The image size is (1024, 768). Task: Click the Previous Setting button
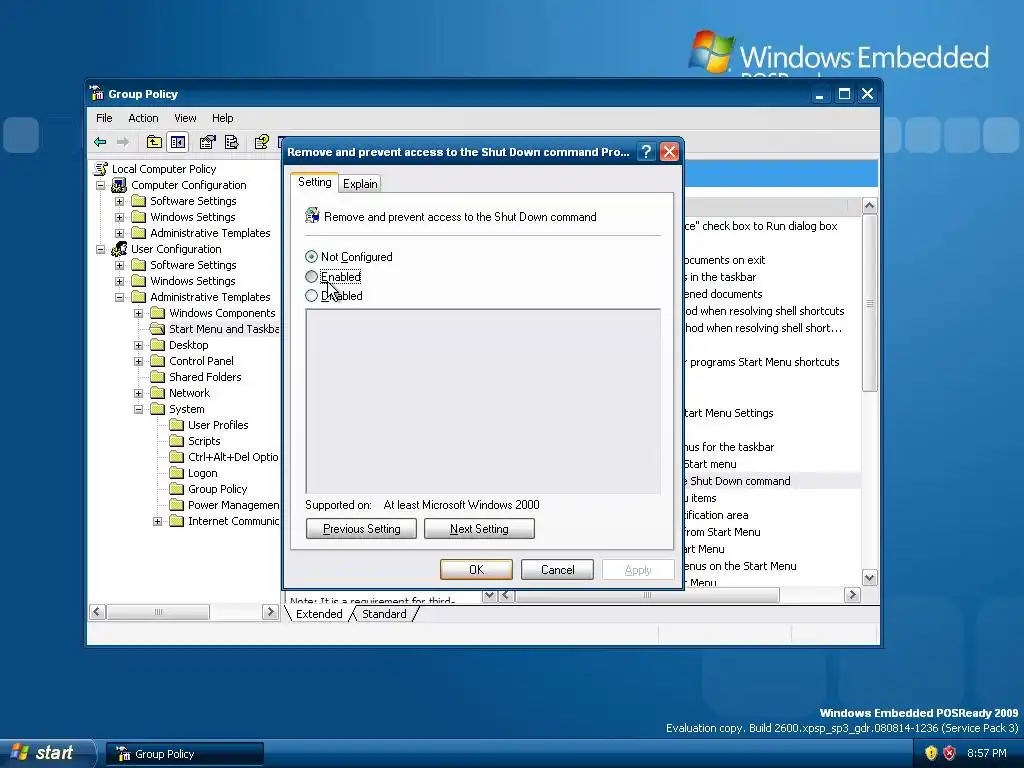coord(361,528)
